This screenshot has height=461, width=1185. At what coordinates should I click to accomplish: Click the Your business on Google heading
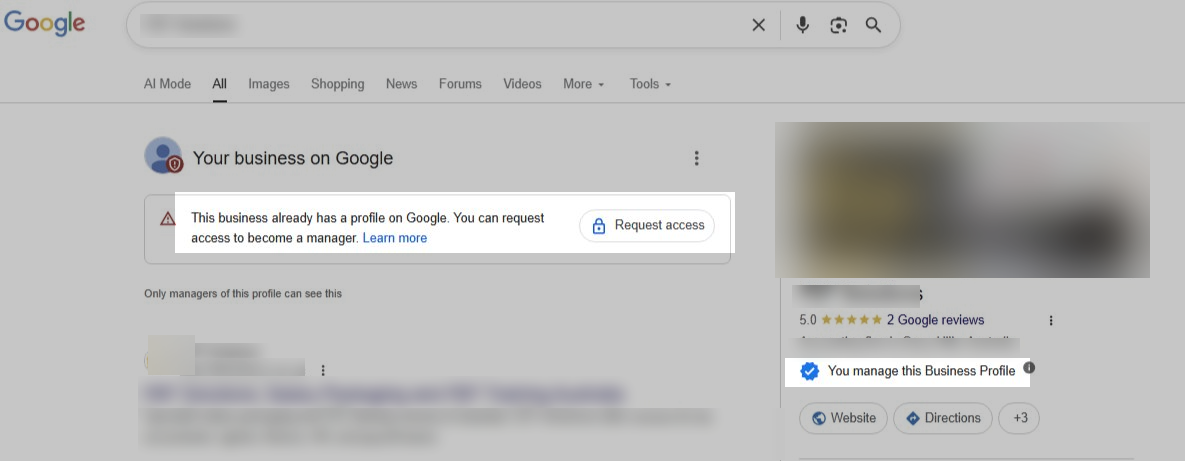tap(292, 158)
